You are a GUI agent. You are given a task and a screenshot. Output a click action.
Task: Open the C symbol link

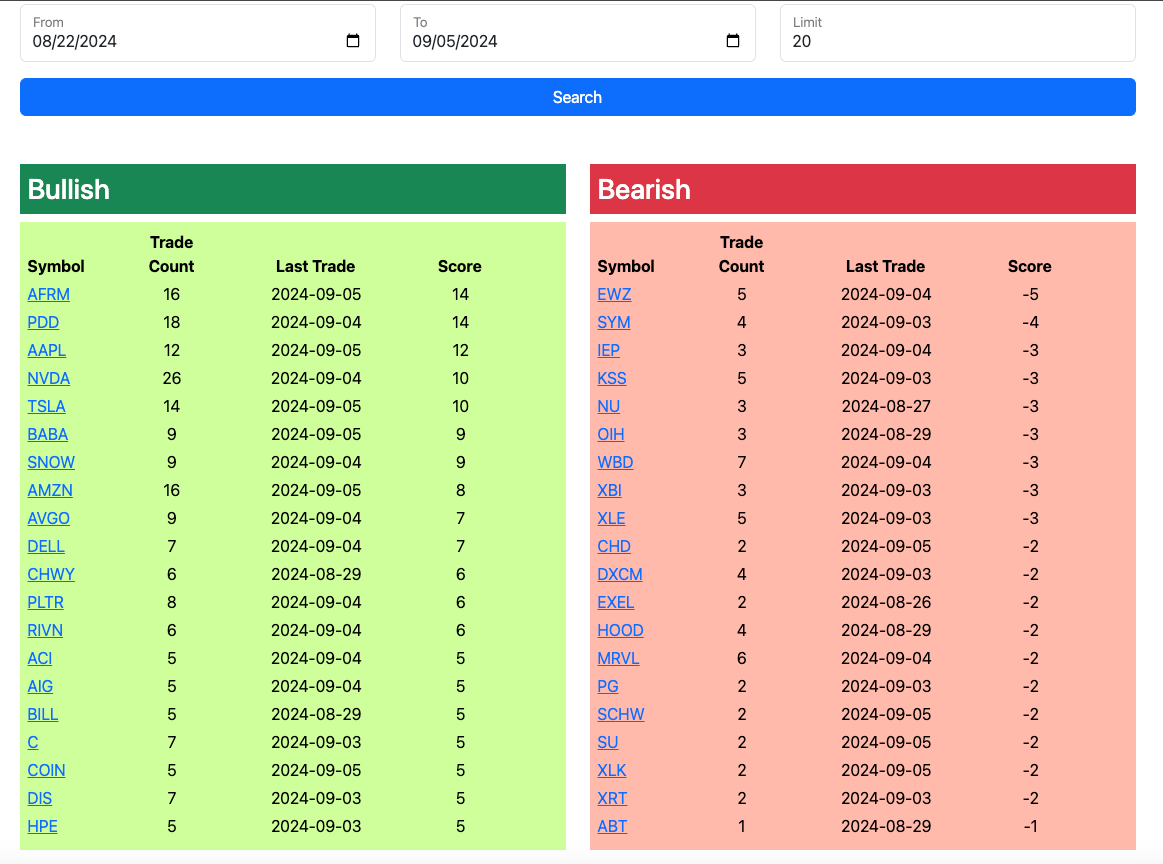[33, 742]
